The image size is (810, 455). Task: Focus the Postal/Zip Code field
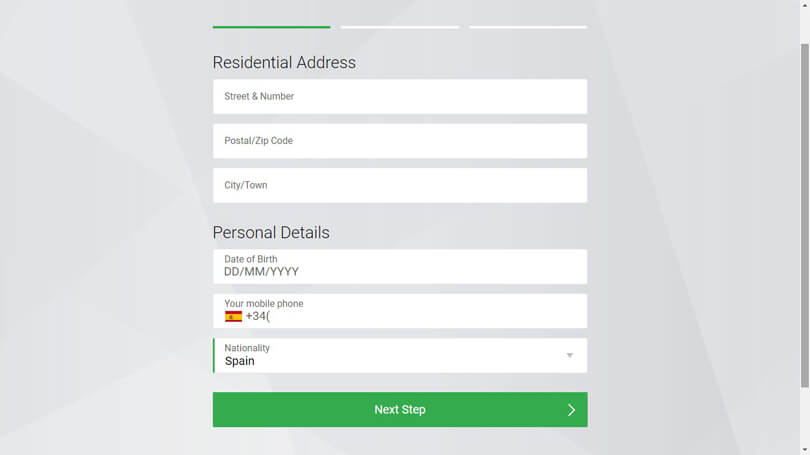[x=400, y=141]
